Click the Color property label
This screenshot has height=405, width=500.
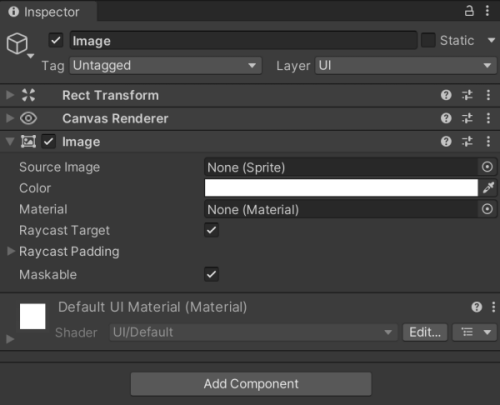[x=35, y=188]
